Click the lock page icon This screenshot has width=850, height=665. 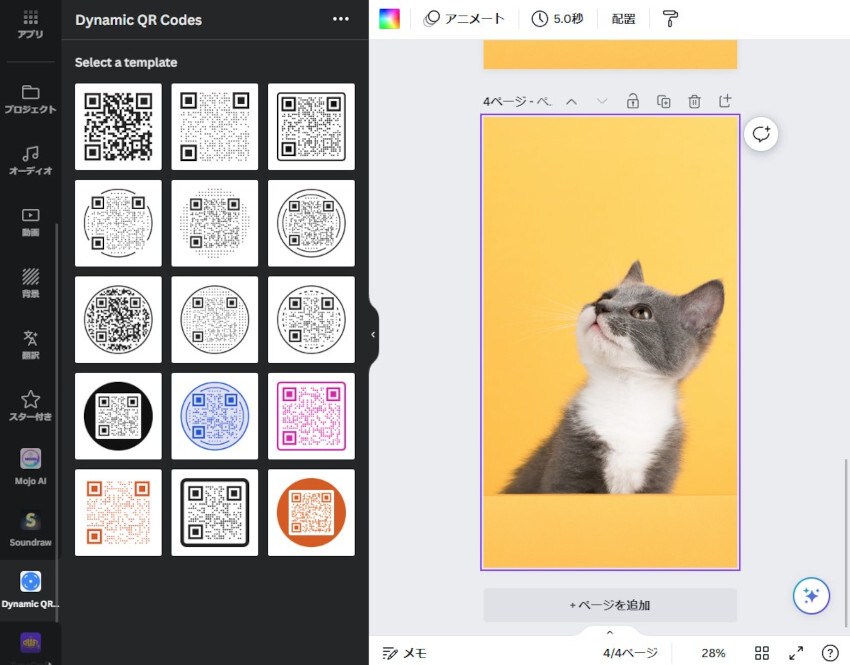point(633,101)
